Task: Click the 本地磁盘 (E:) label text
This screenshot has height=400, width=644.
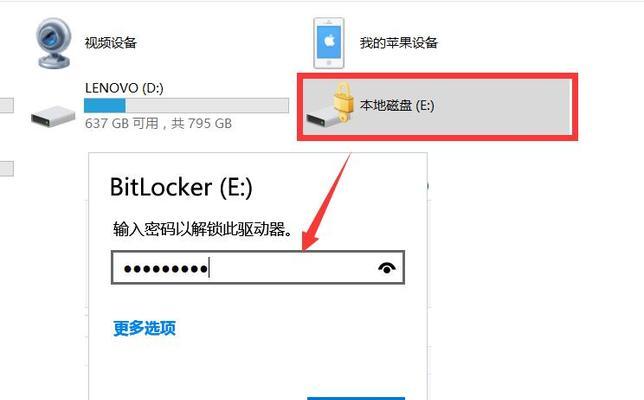Action: pyautogui.click(x=397, y=106)
